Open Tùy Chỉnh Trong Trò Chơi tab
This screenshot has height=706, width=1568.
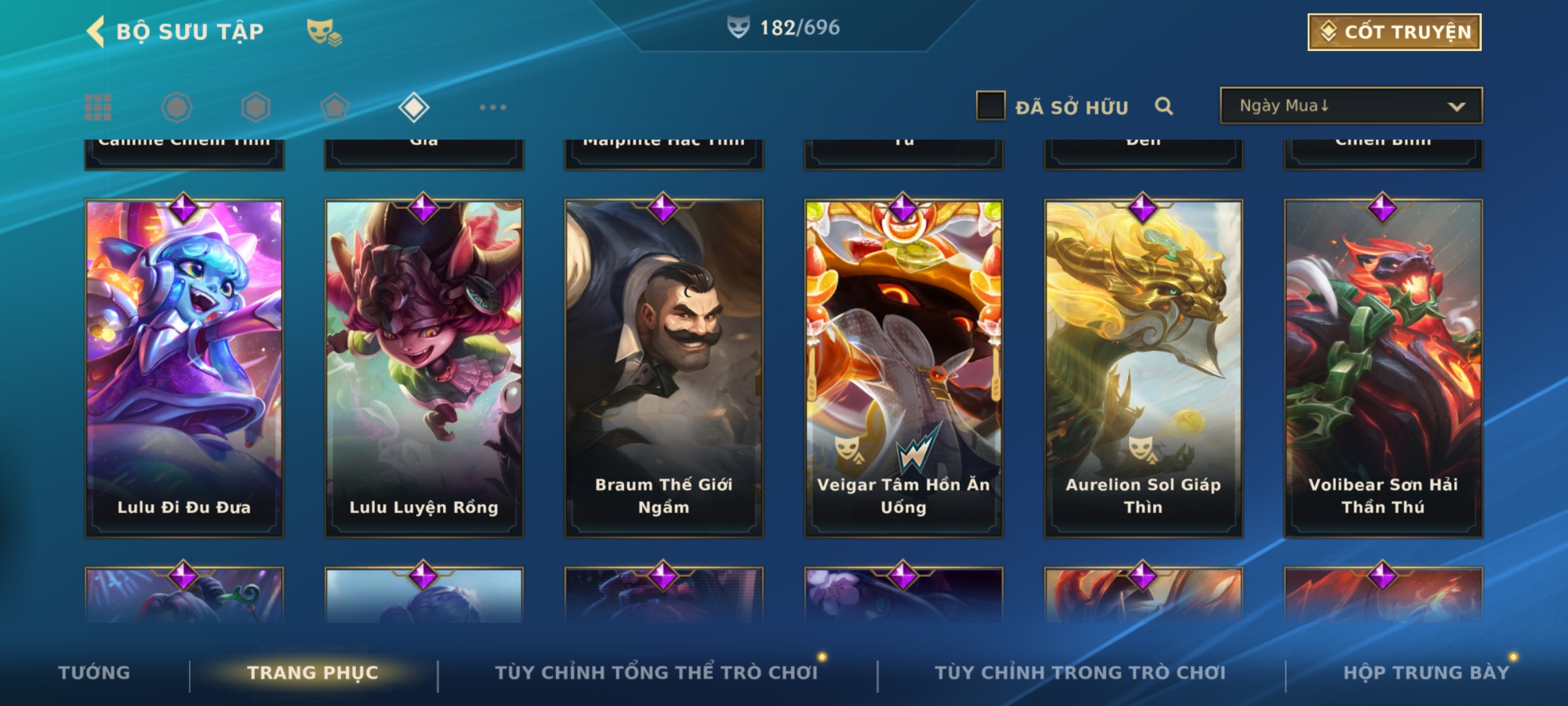coord(1080,673)
